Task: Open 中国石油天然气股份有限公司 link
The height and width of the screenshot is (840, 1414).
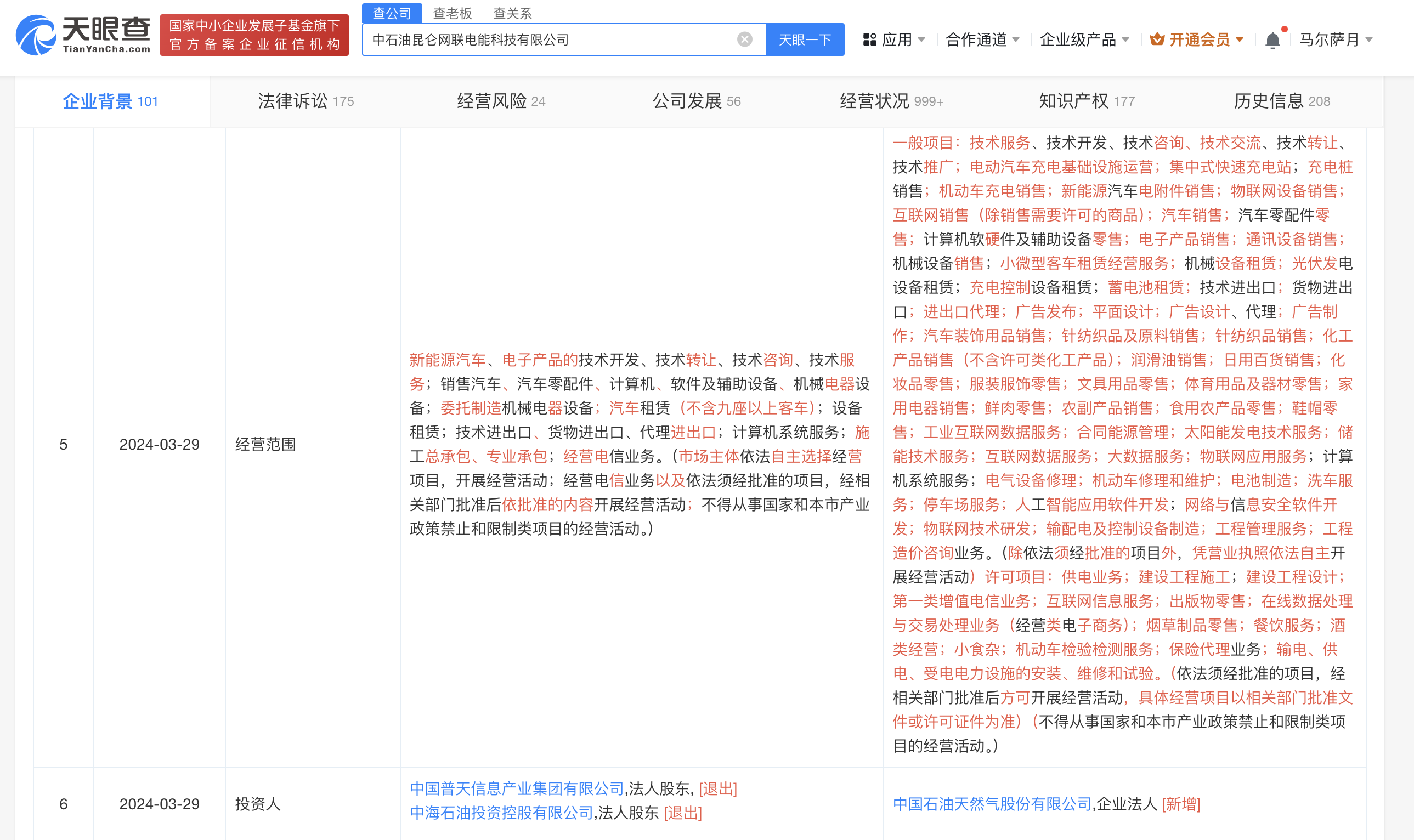Action: 992,804
